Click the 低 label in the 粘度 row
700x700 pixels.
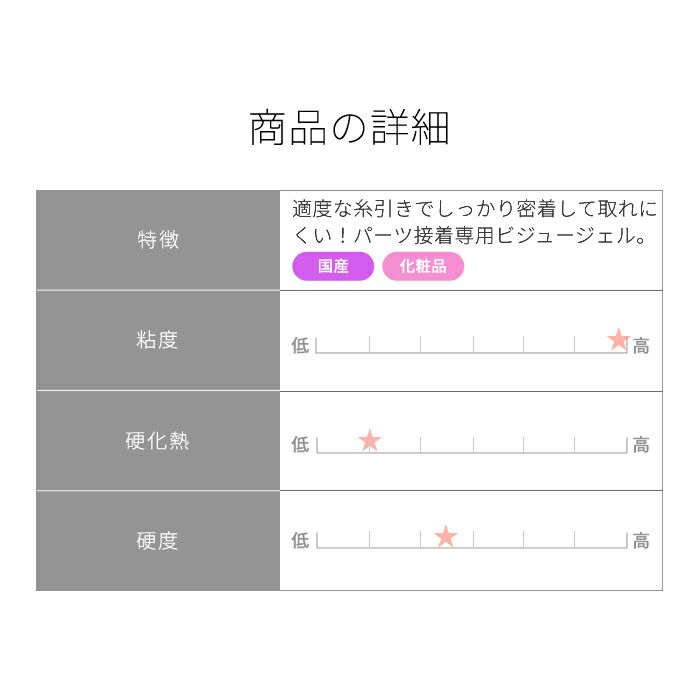(300, 346)
